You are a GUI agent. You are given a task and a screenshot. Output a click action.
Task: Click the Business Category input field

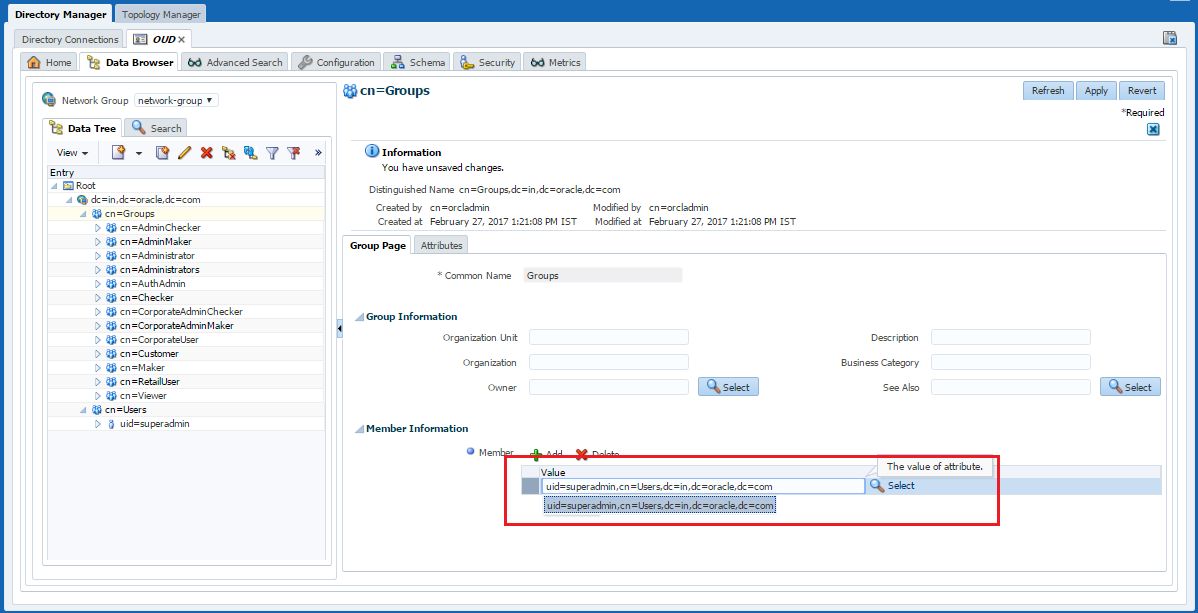[x=1011, y=362]
